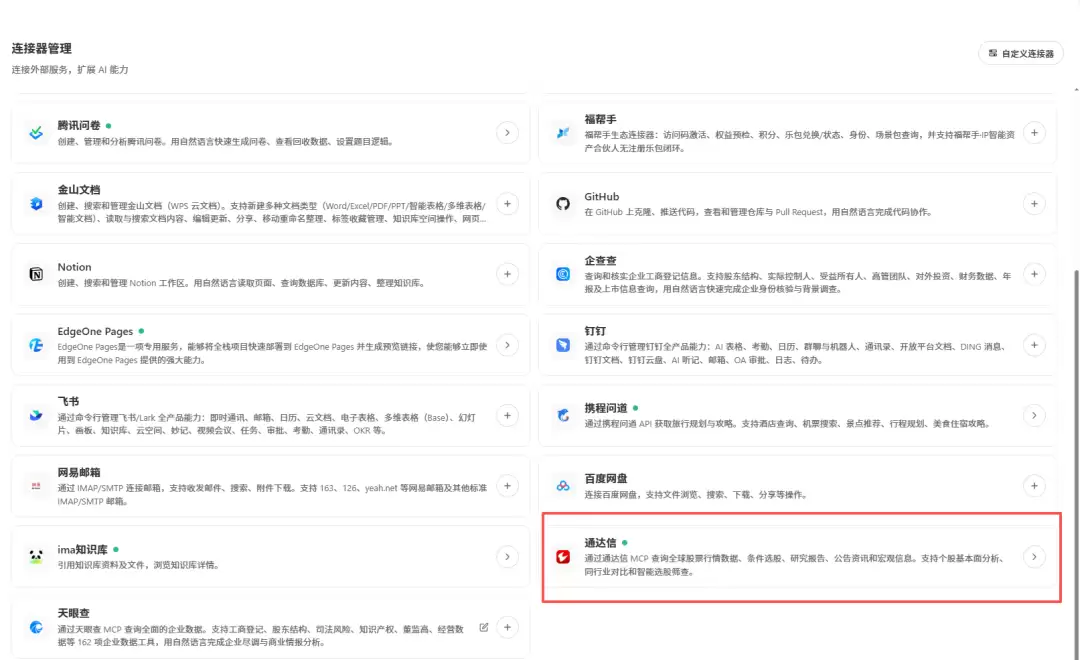This screenshot has width=1080, height=660.
Task: Click the Notion description text
Action: click(x=241, y=283)
